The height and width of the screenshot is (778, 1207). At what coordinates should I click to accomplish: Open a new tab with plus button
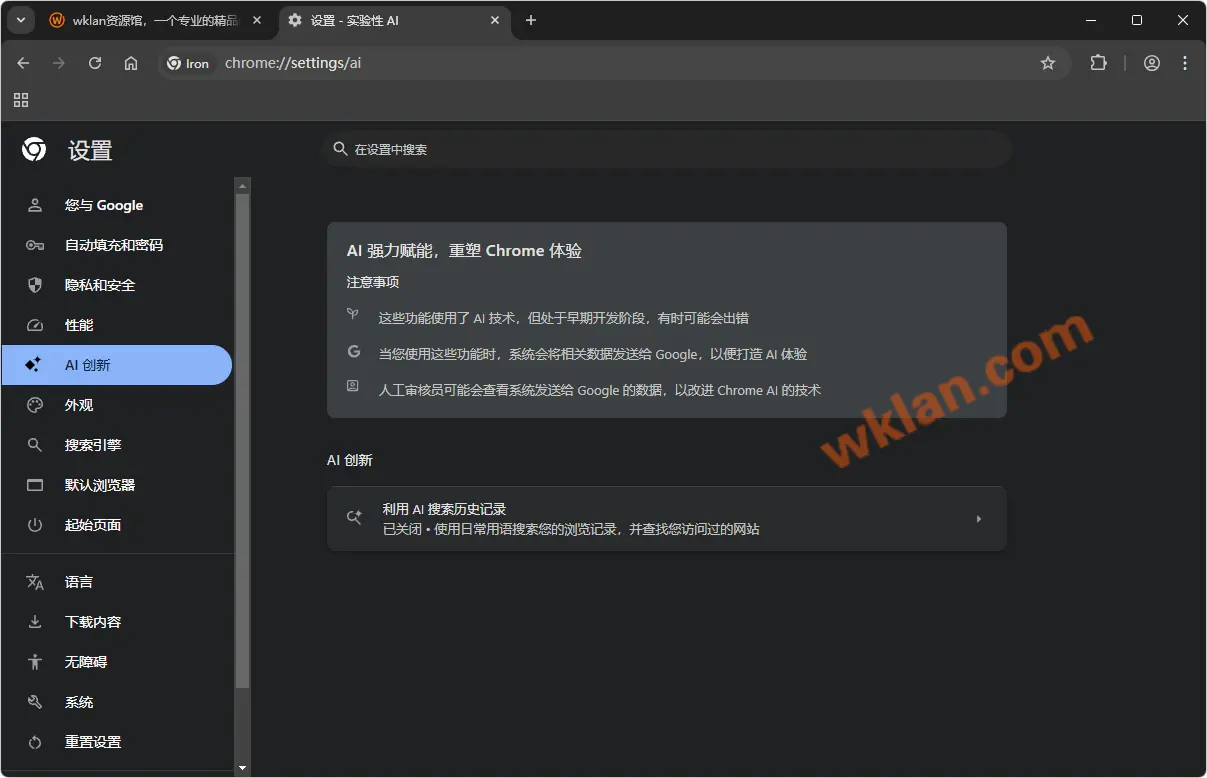click(531, 20)
